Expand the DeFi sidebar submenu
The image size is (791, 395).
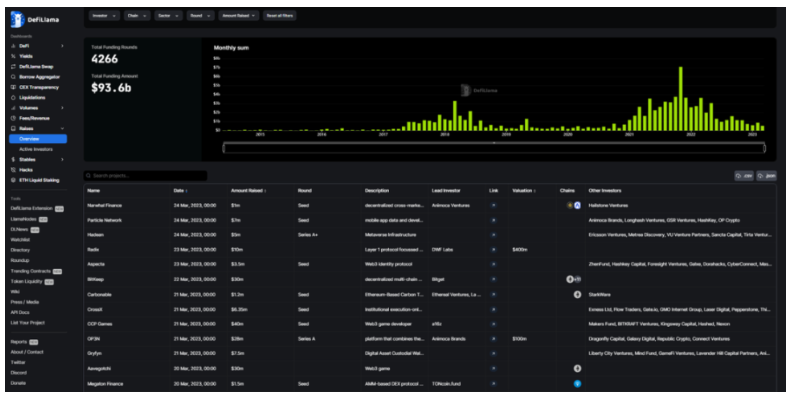62,46
